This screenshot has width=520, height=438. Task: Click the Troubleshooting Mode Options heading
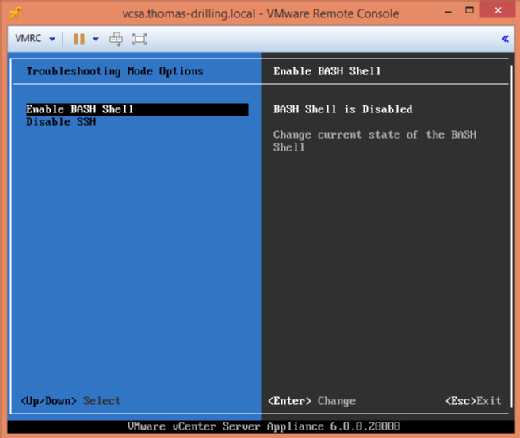tap(115, 71)
